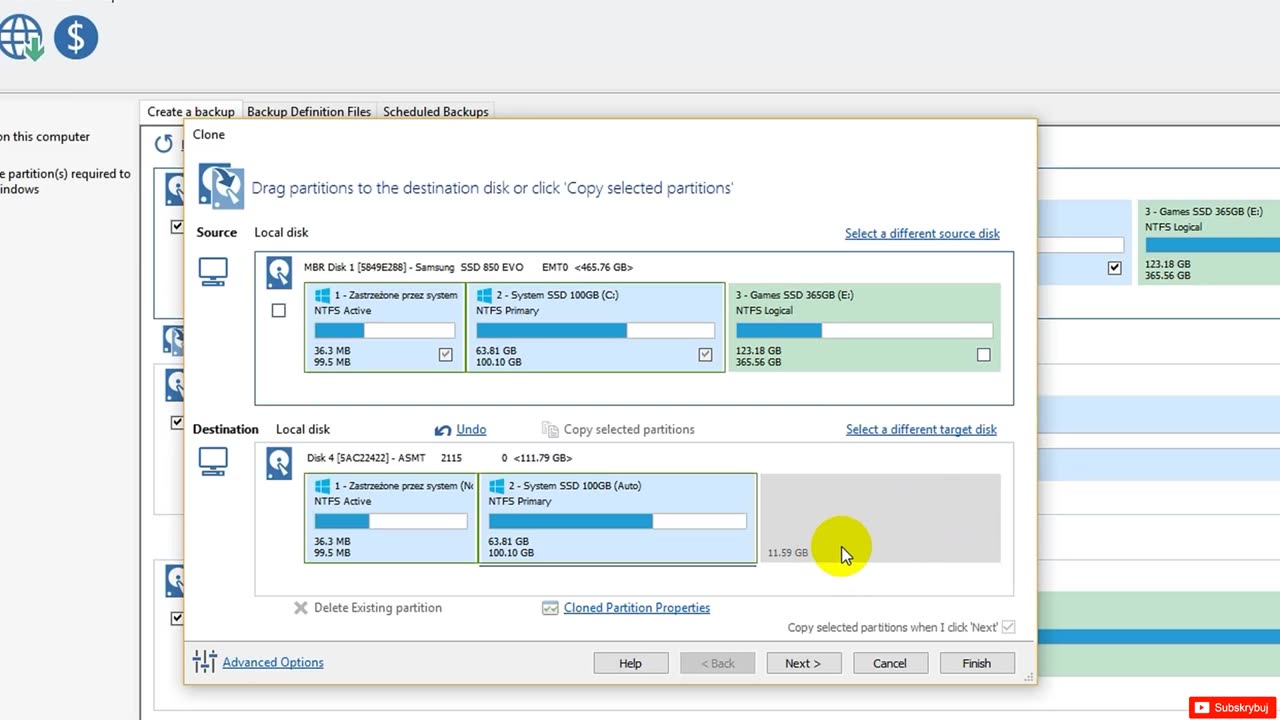Click source System SSD 100GB (C:) usage bar
Screen dimensions: 1280x720
595,331
